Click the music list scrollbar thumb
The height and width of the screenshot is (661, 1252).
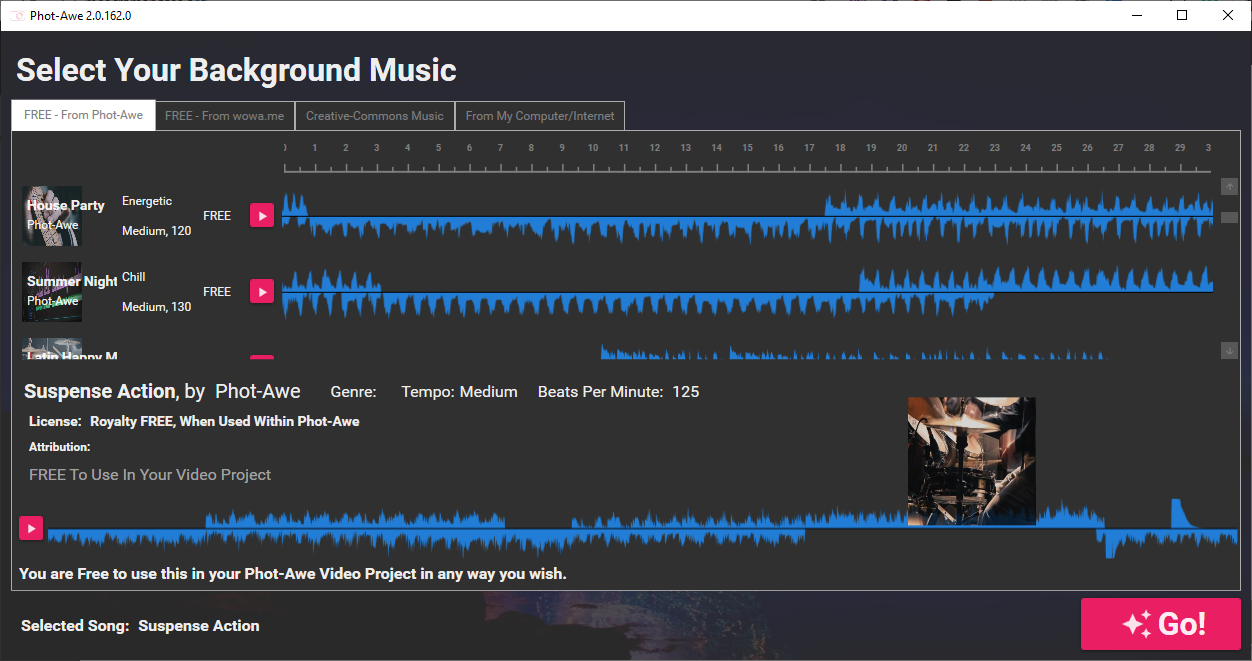tap(1230, 217)
